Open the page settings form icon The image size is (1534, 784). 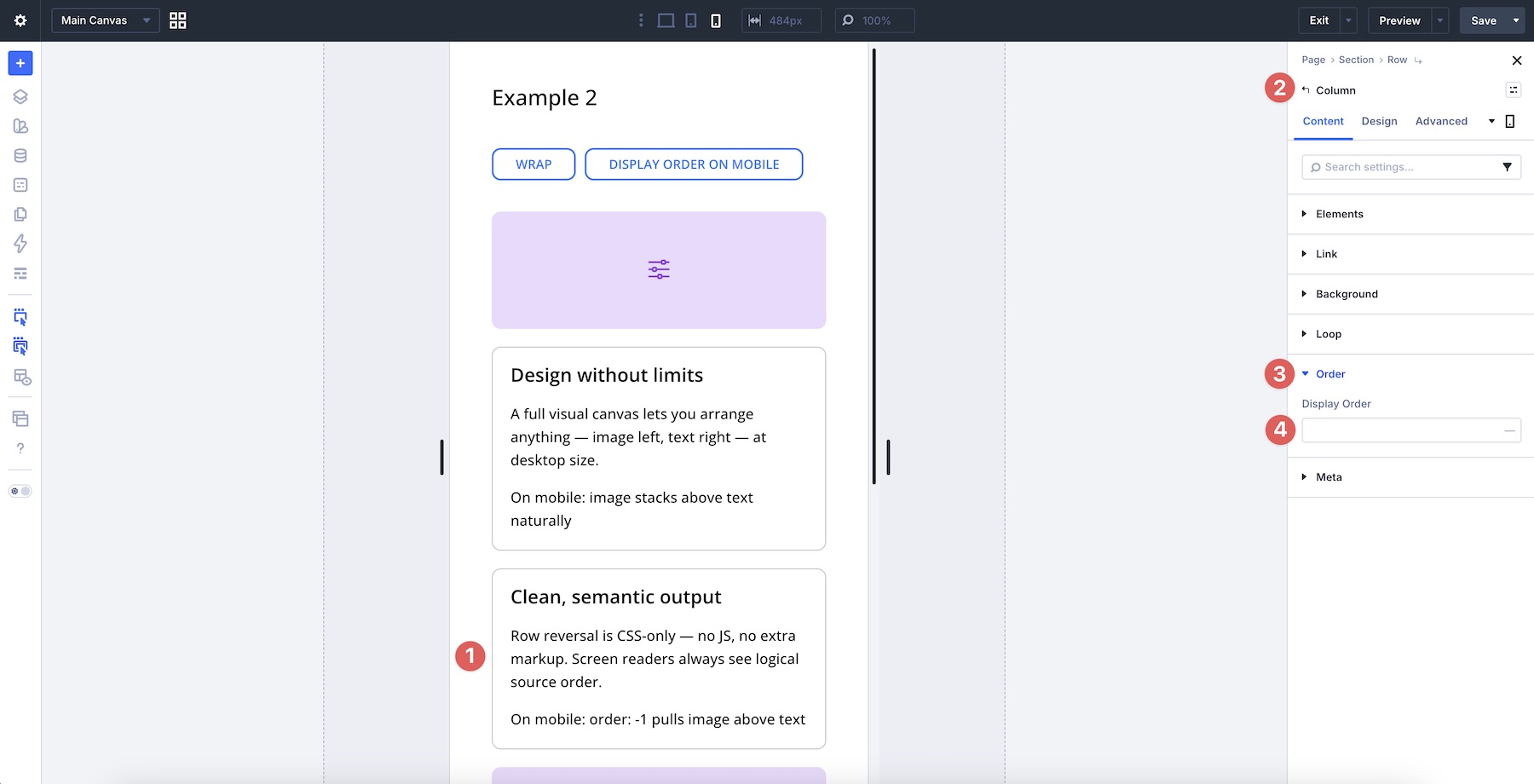pos(20,185)
